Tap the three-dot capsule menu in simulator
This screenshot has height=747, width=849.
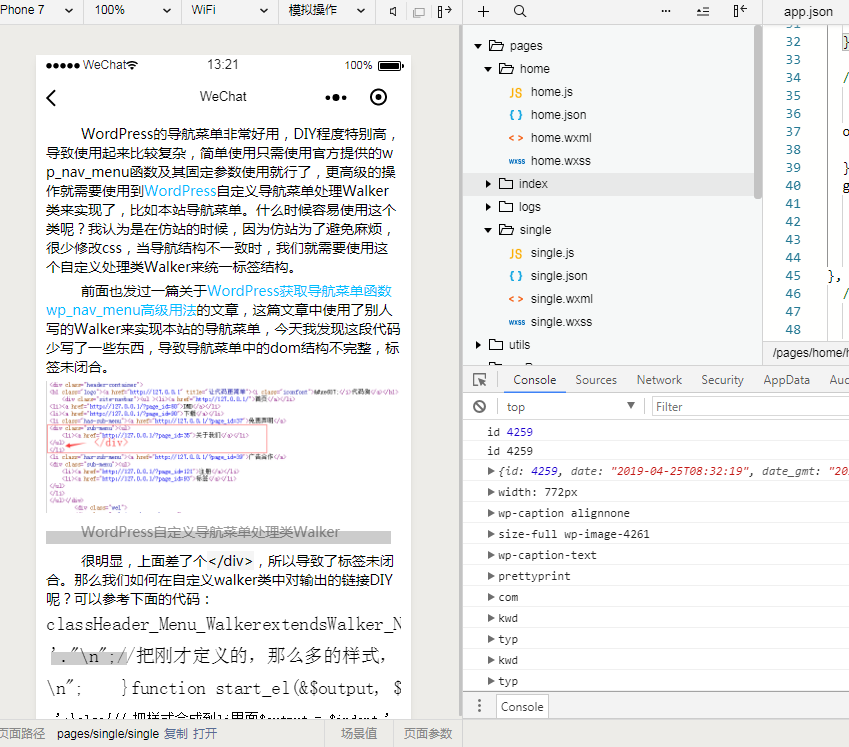(336, 97)
